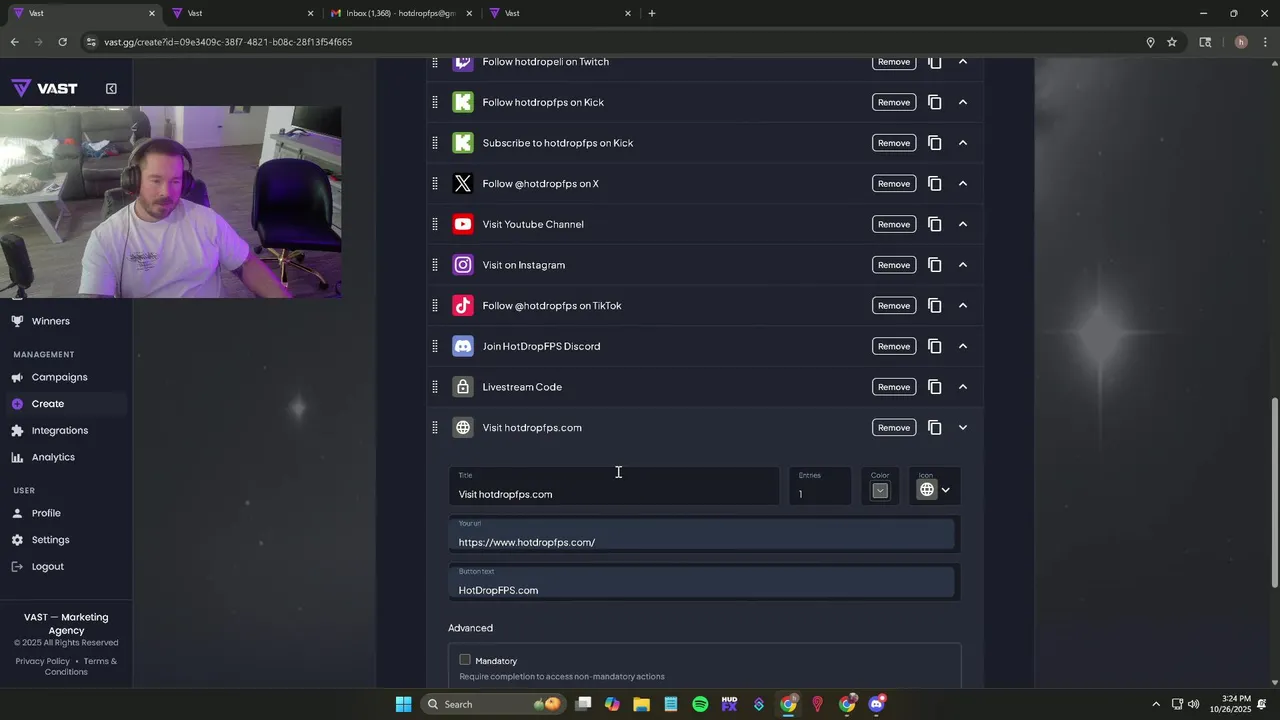Screen dimensions: 1280x720
Task: Duplicate the Follow @hotdropfps on X action
Action: click(x=934, y=184)
